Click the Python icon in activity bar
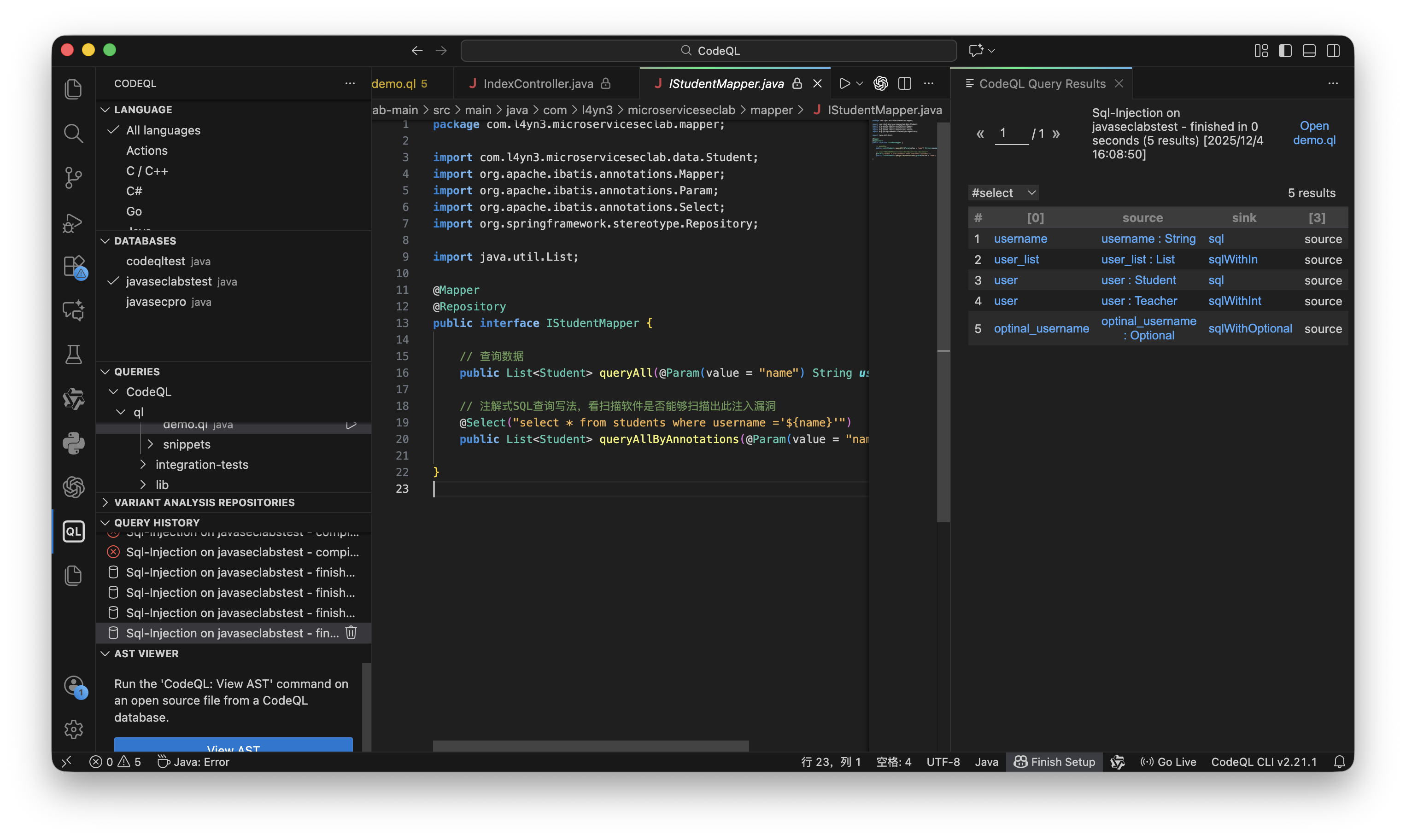The image size is (1406, 840). tap(73, 443)
